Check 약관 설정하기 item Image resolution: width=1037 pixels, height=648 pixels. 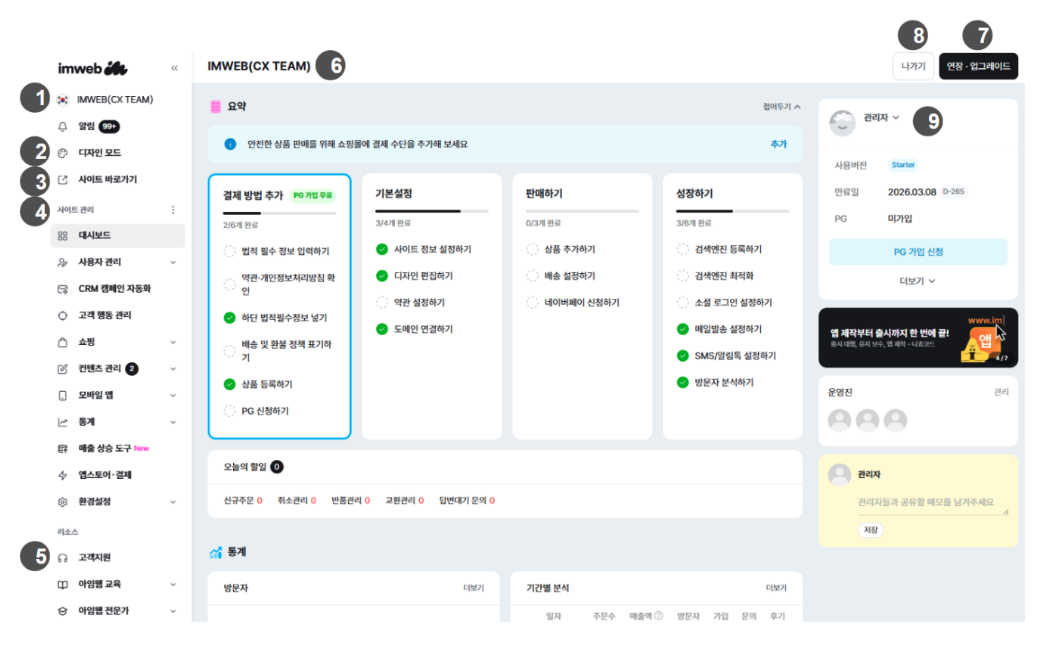(382, 302)
